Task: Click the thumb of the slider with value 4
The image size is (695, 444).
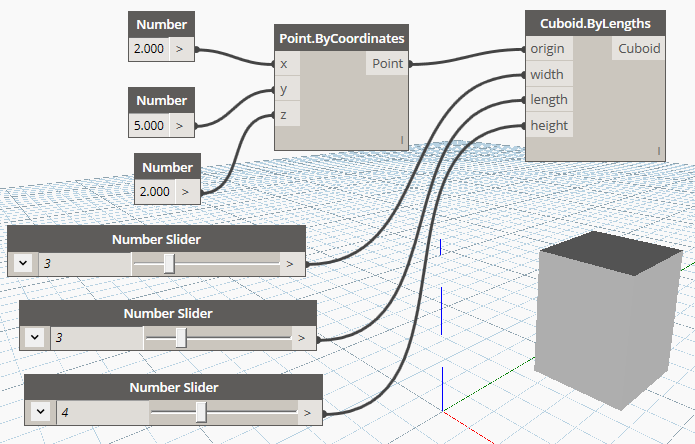Action: tap(201, 412)
